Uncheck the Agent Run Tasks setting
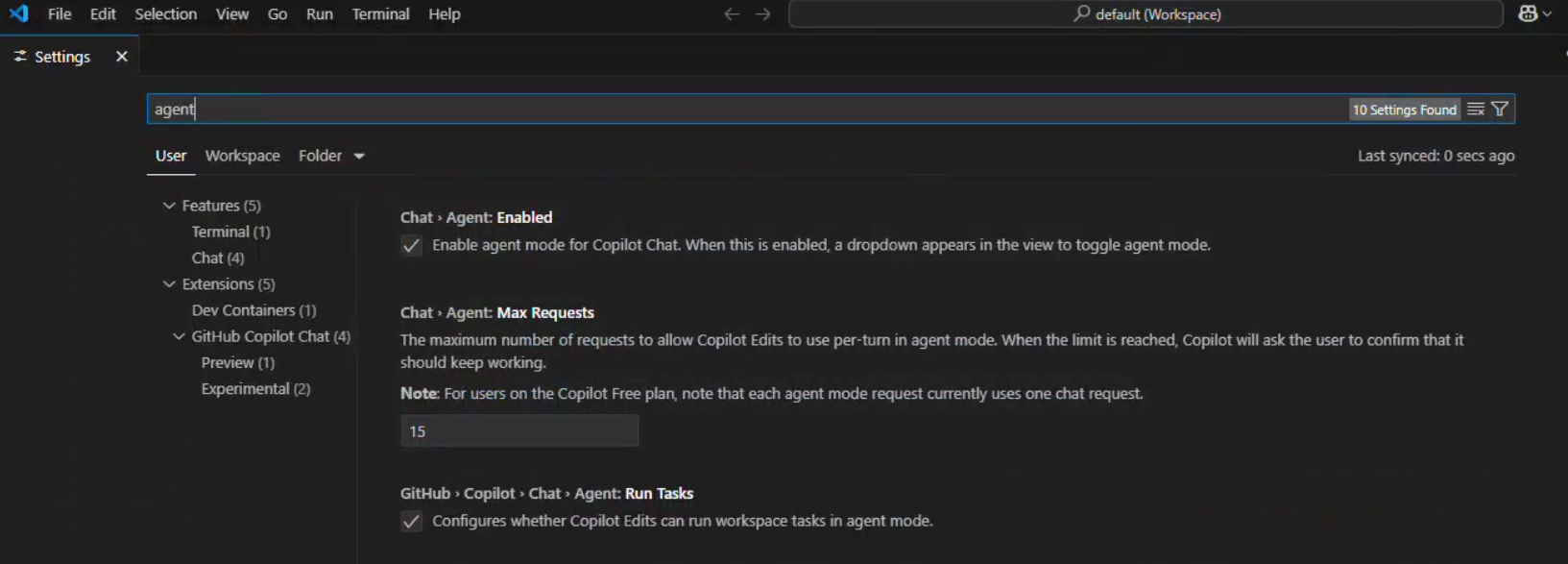The width and height of the screenshot is (1568, 564). point(411,522)
